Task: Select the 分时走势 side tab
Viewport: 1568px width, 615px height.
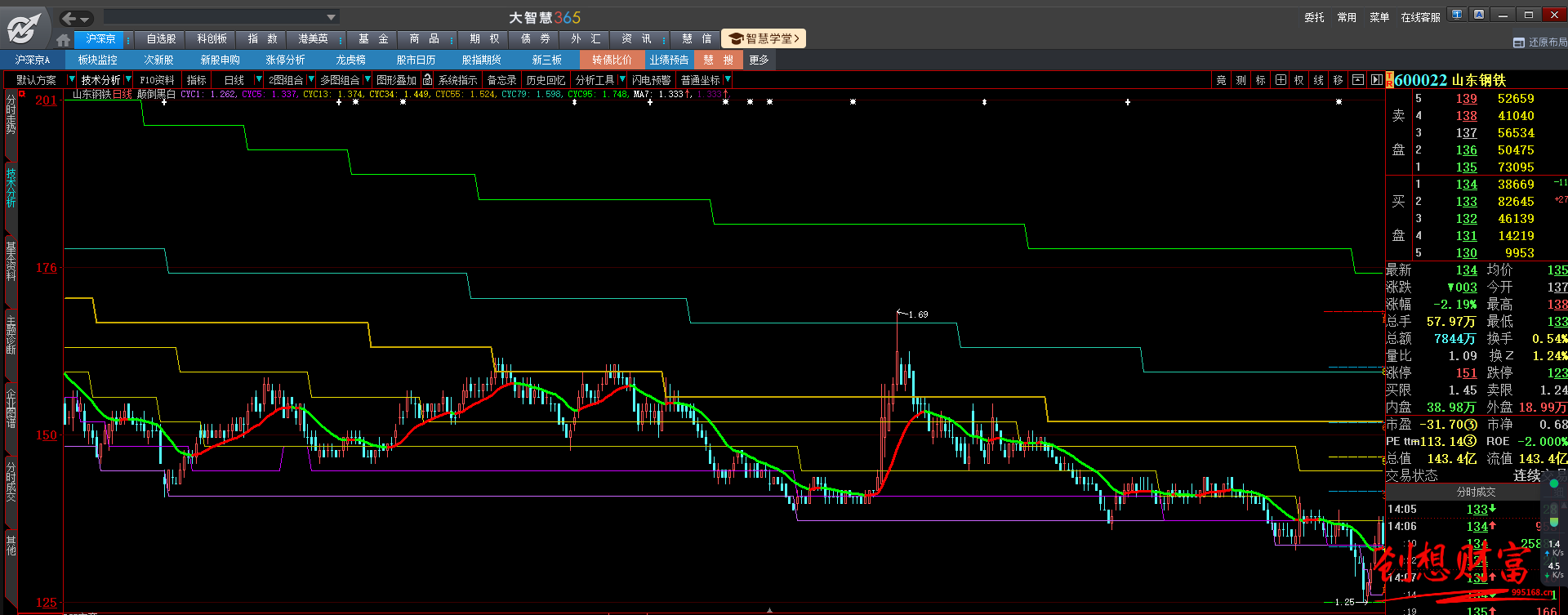Action: coord(11,115)
